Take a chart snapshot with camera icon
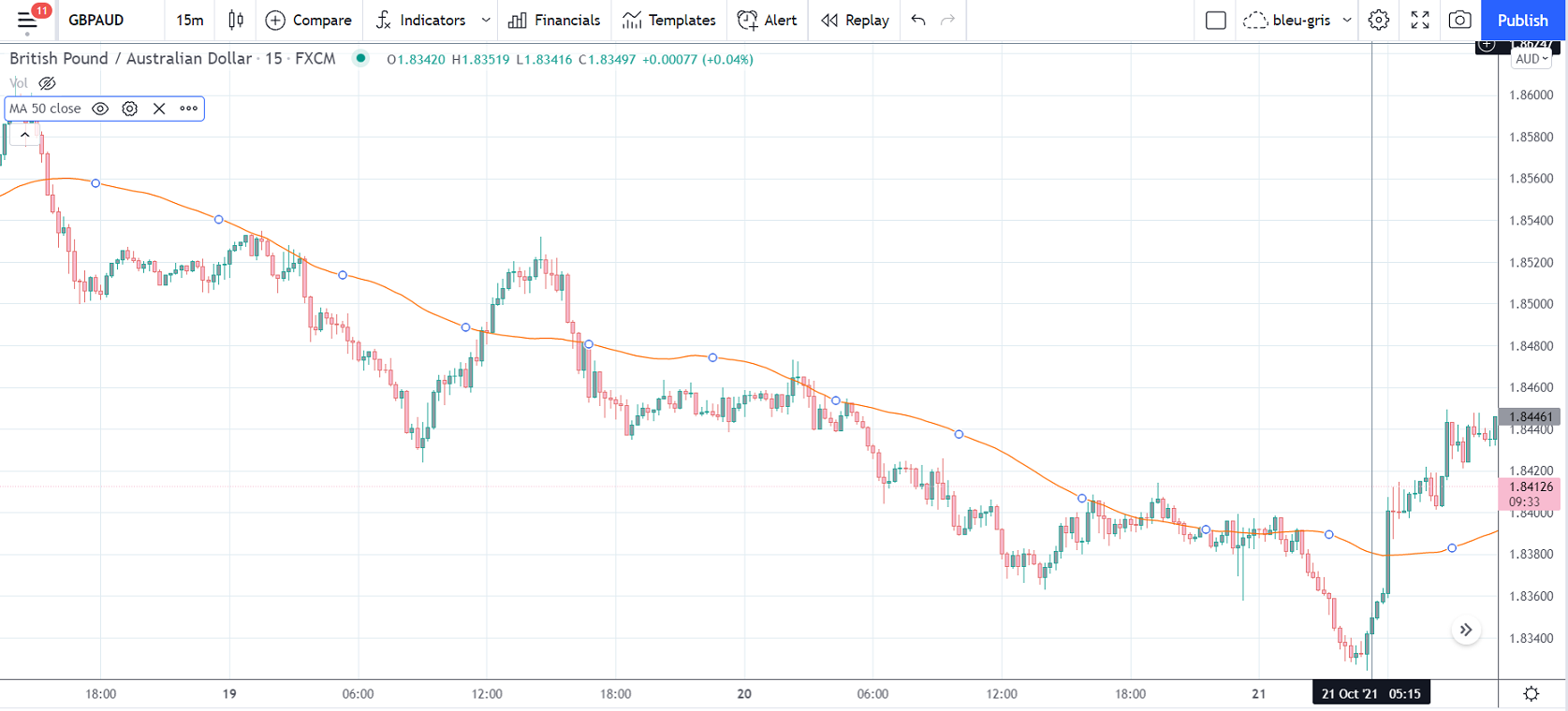Image resolution: width=1568 pixels, height=711 pixels. [1459, 20]
